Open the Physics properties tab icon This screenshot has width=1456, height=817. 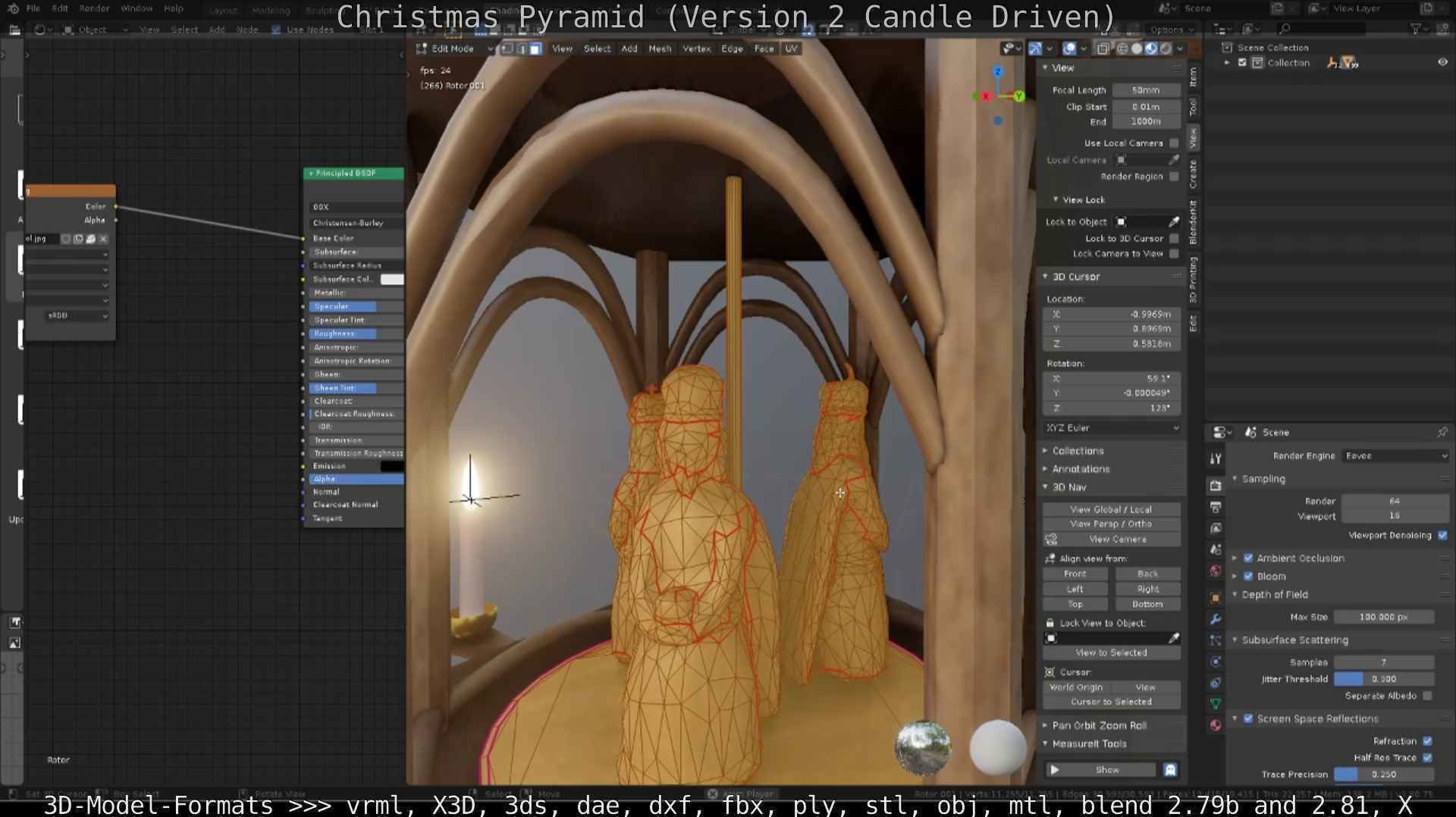click(x=1216, y=662)
